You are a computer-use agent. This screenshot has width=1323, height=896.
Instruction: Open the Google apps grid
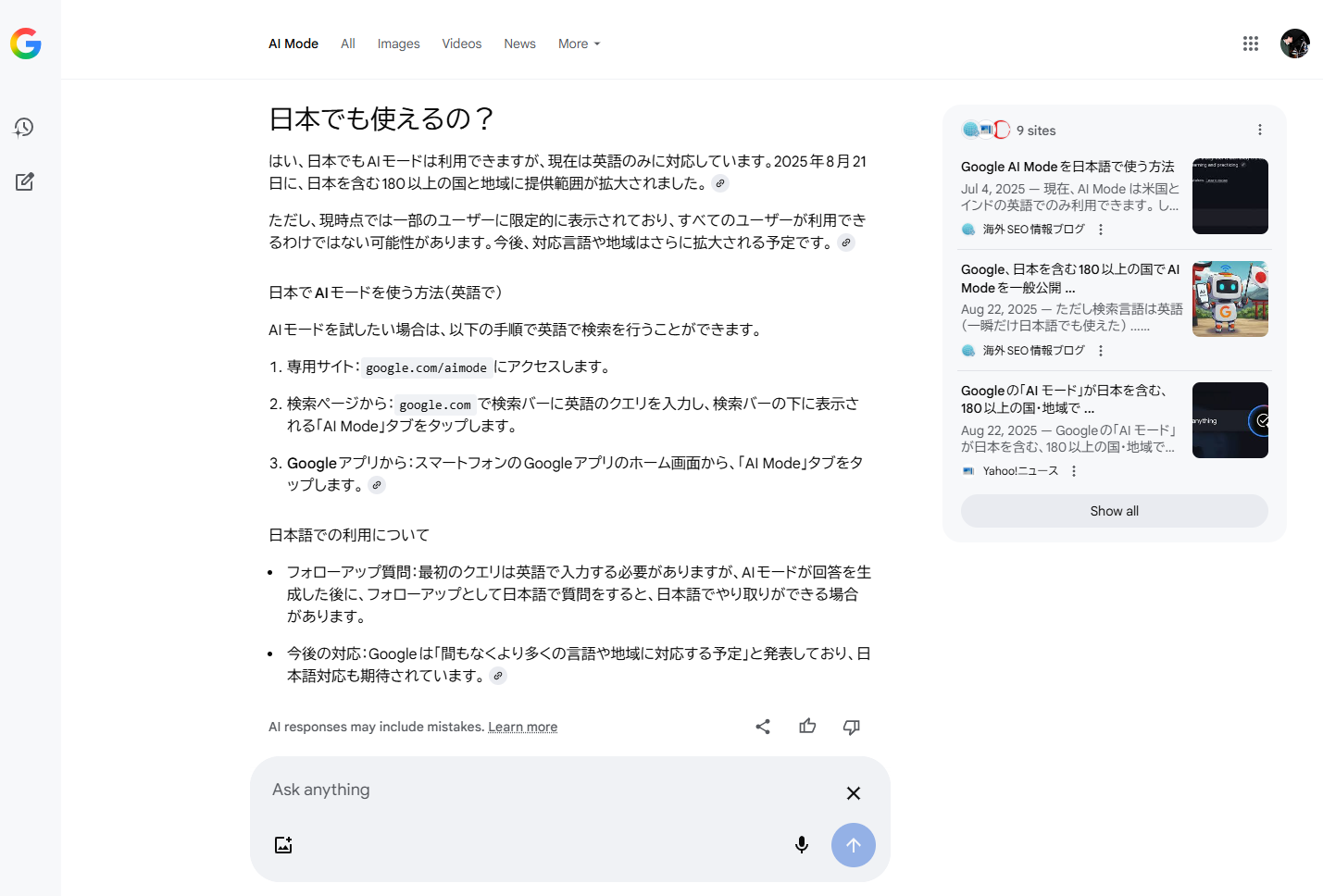pyautogui.click(x=1251, y=44)
